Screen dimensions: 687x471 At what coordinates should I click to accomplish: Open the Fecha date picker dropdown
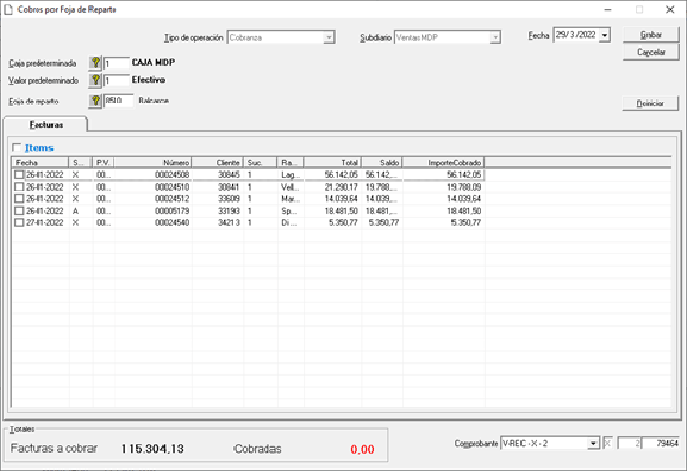(605, 36)
